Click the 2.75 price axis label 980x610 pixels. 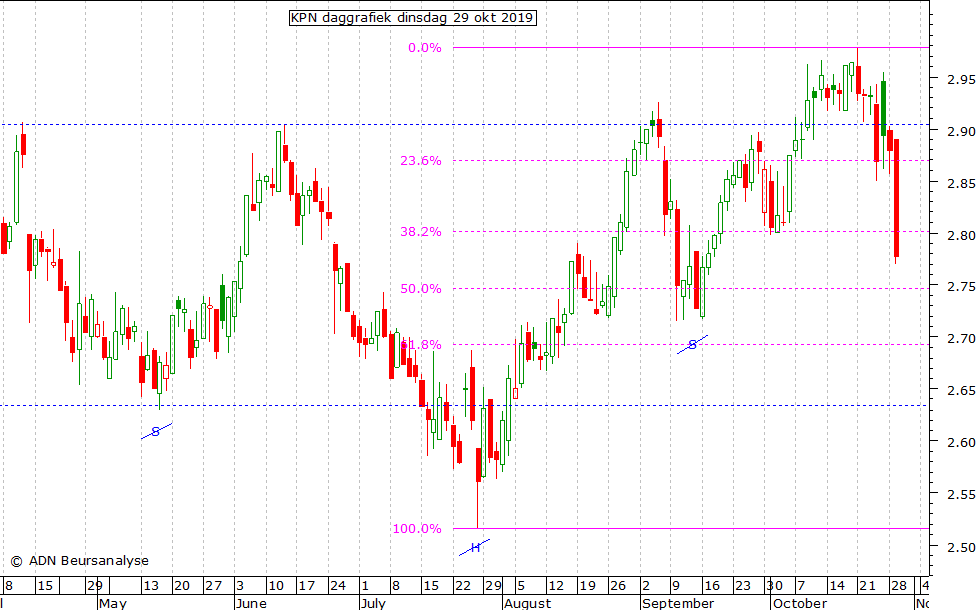point(961,287)
